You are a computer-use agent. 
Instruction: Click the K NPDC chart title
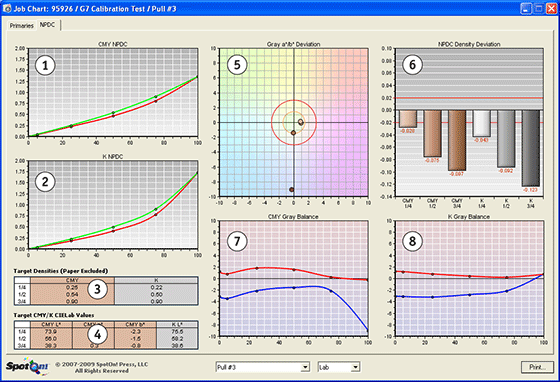pos(112,157)
